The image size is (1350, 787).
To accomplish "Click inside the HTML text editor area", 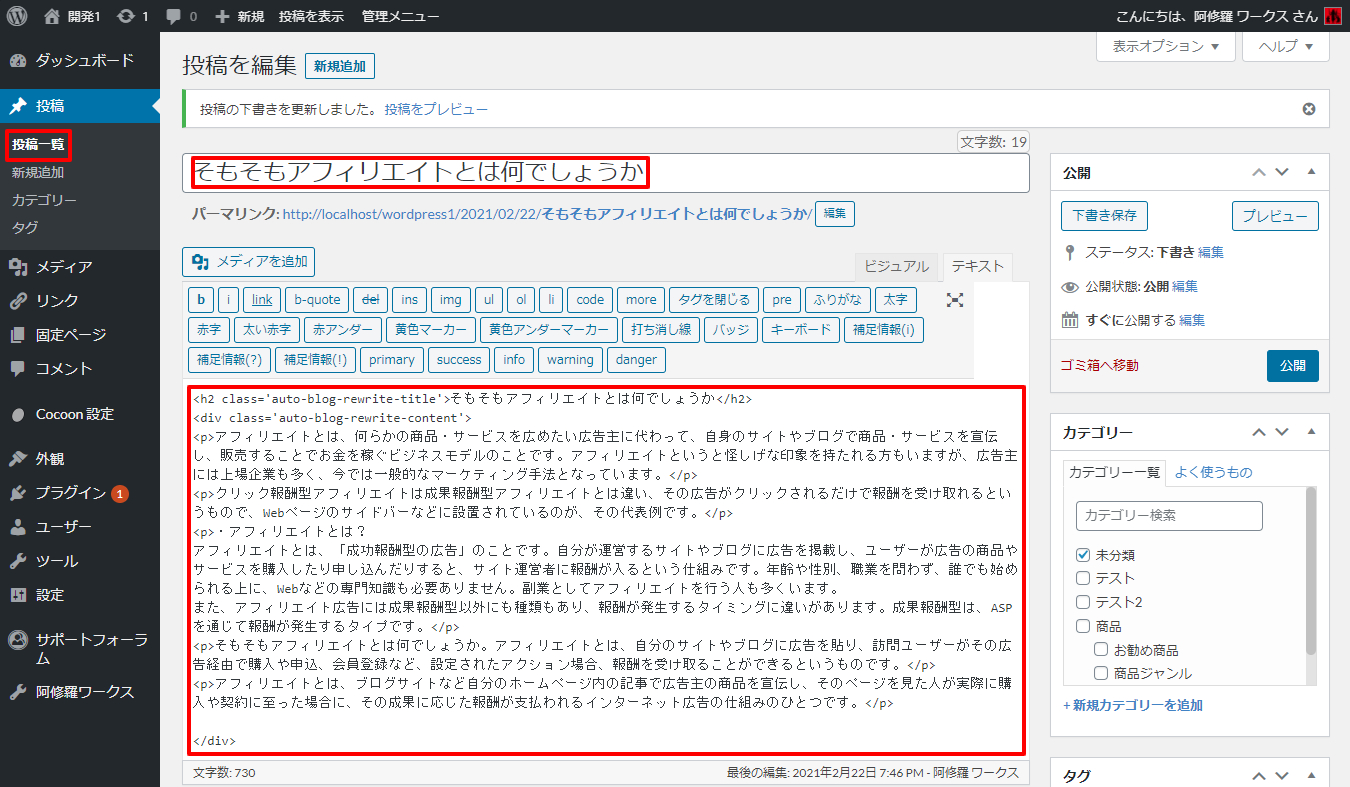I will click(x=606, y=570).
